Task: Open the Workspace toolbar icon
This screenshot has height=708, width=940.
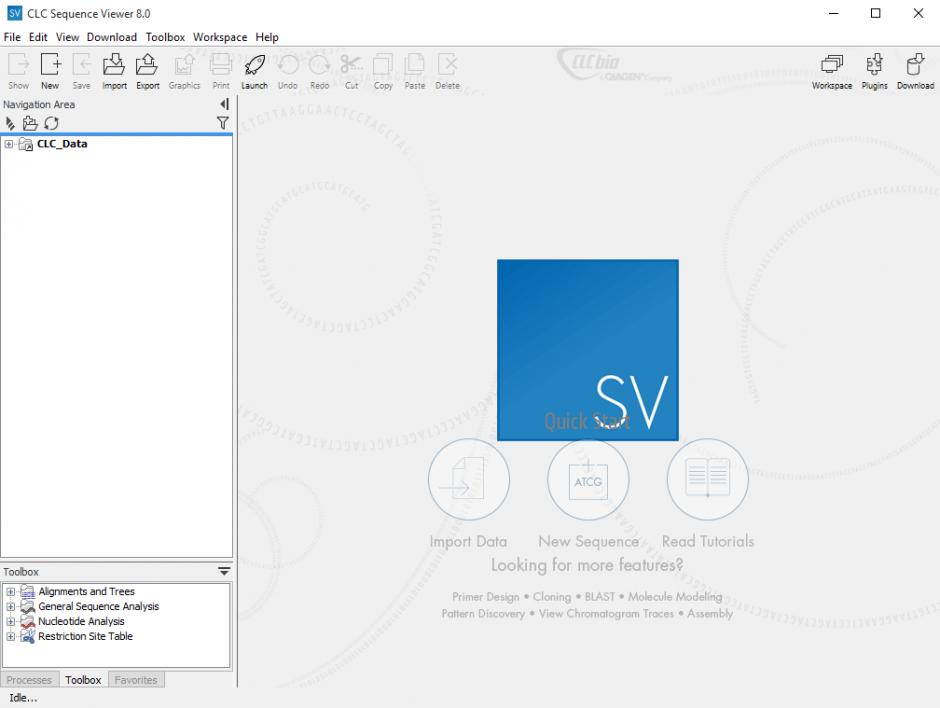Action: point(831,71)
